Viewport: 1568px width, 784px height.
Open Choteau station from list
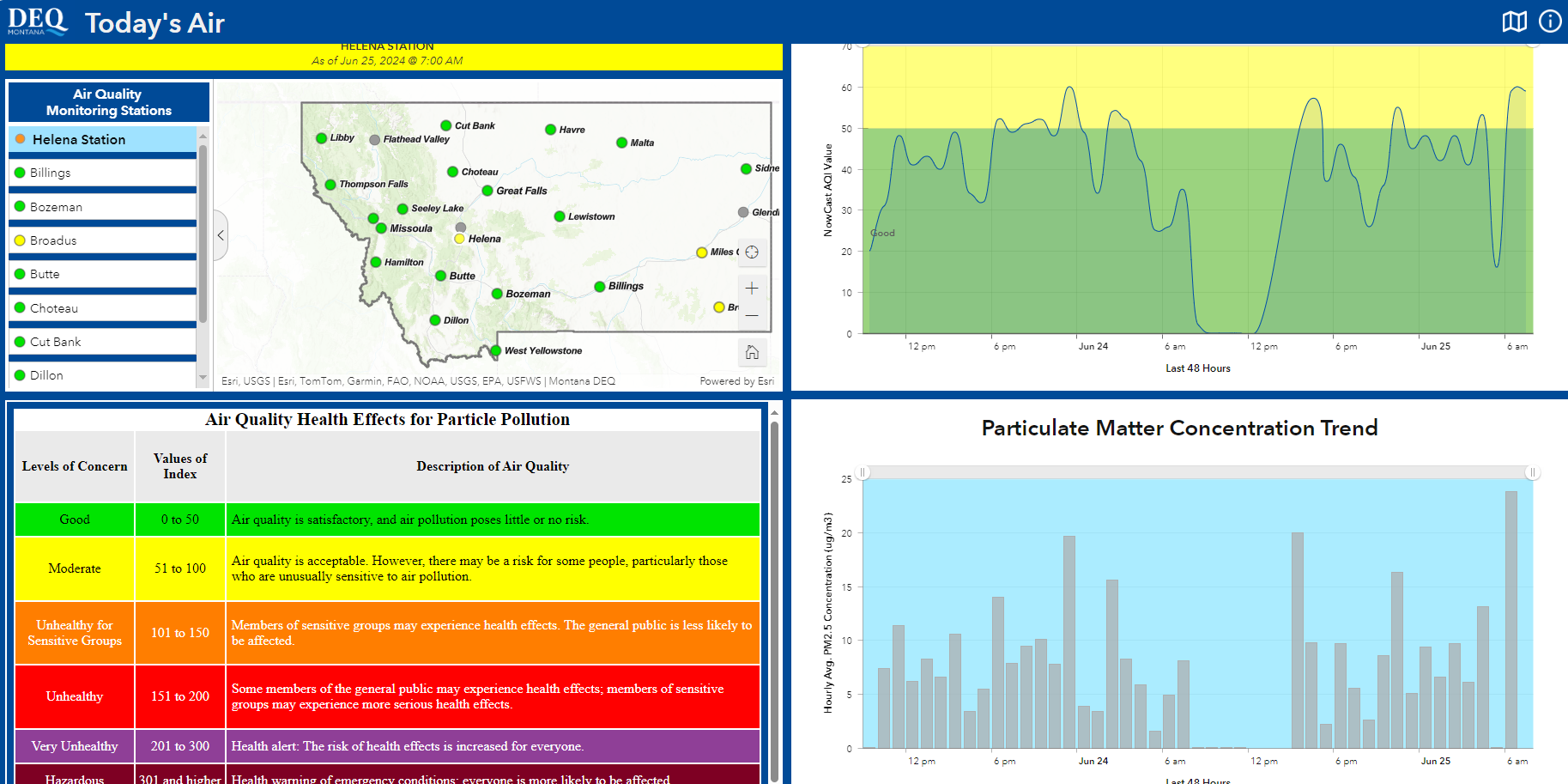(x=53, y=308)
